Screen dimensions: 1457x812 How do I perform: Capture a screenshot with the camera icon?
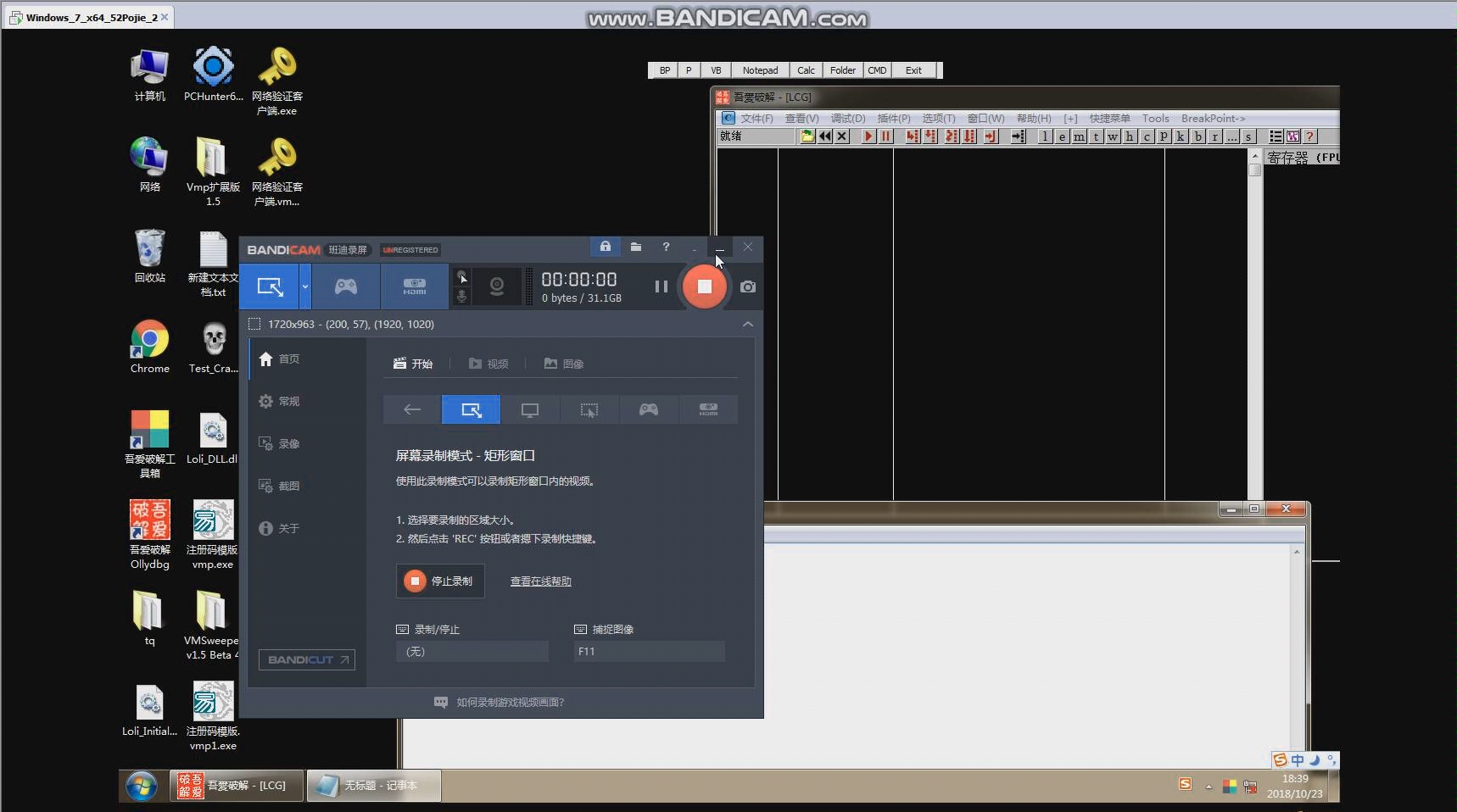[747, 286]
